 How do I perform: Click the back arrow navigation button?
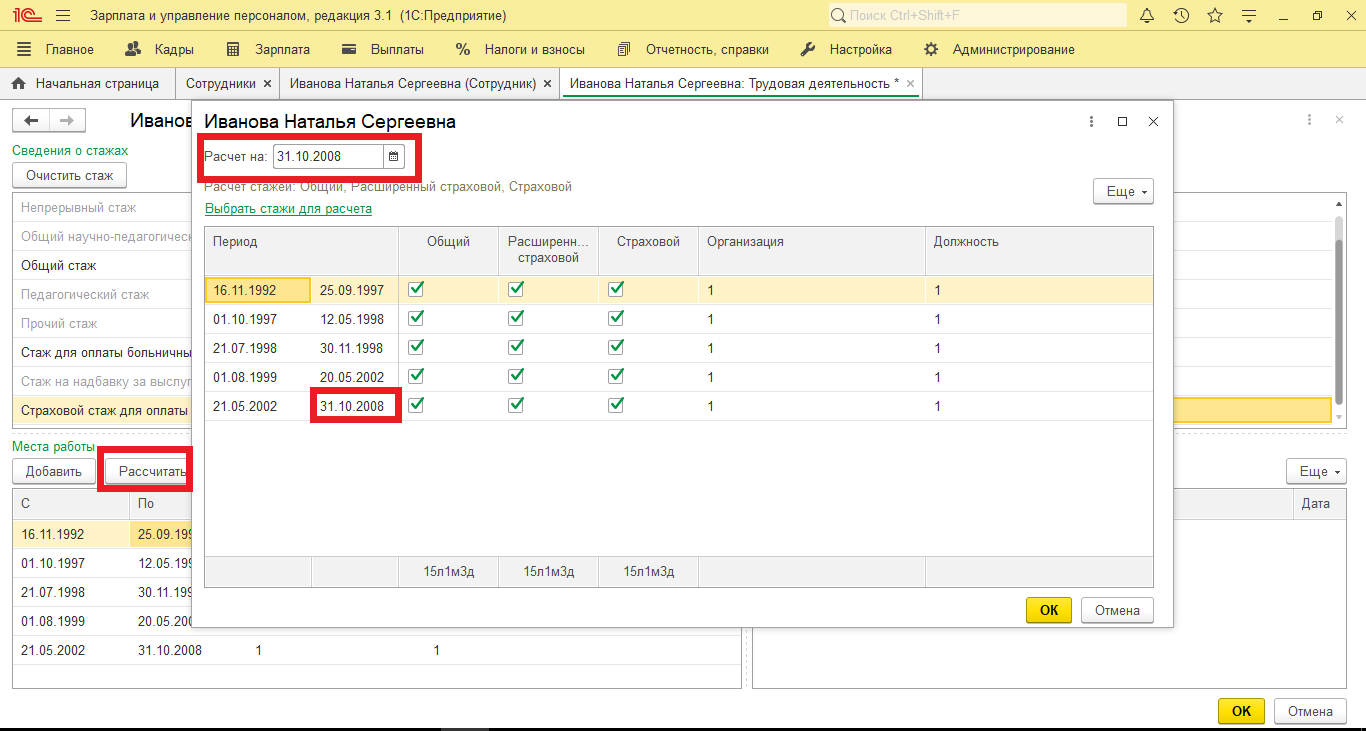pyautogui.click(x=31, y=120)
